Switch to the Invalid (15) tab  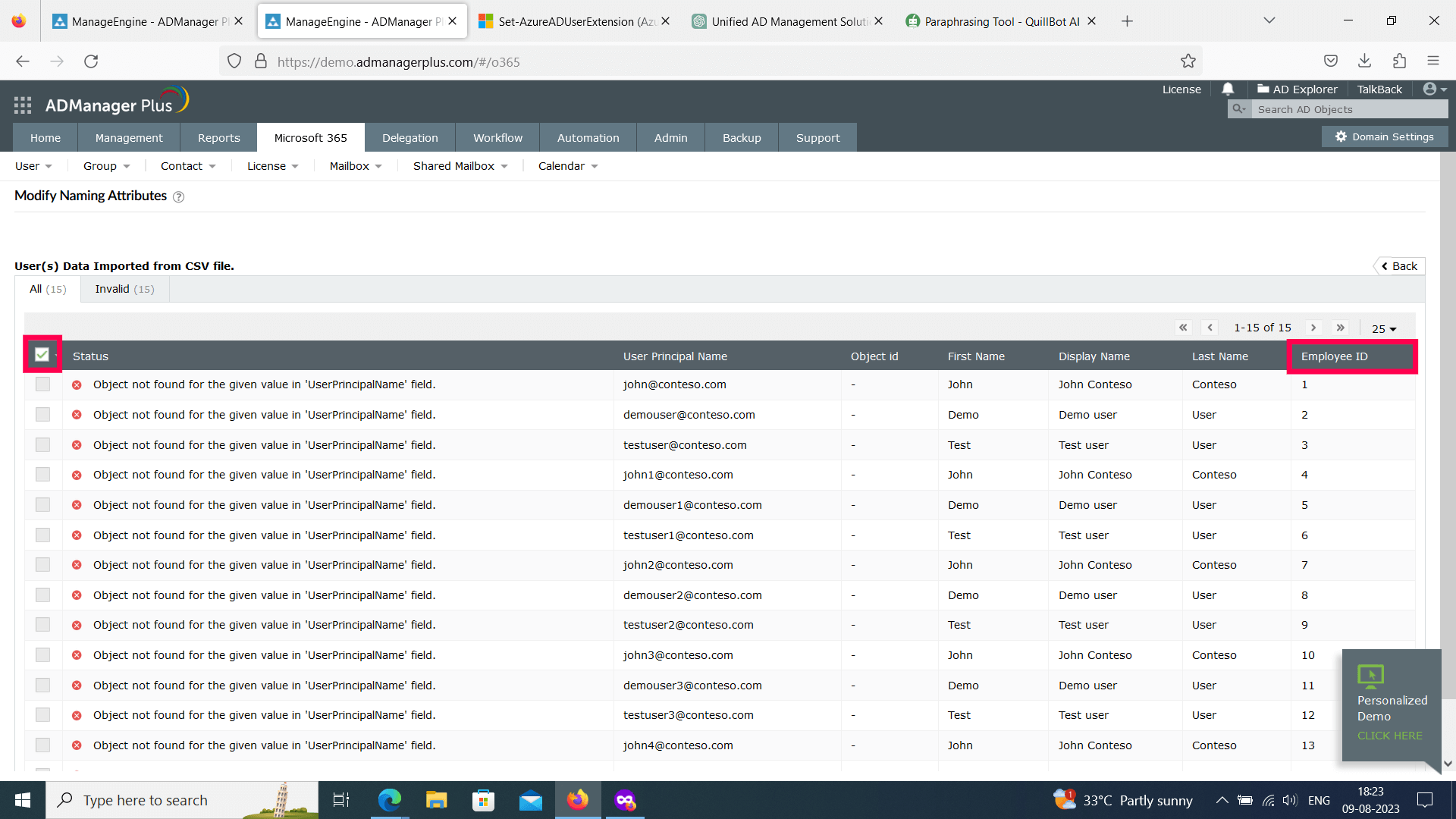coord(124,289)
